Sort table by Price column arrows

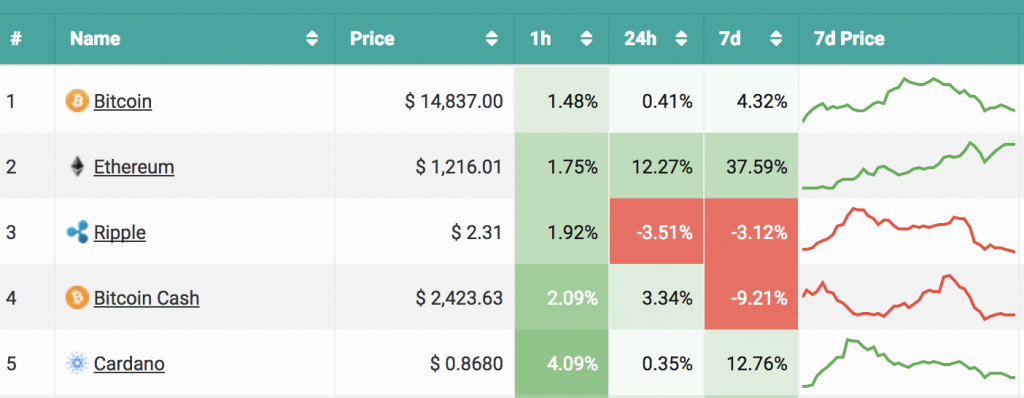tap(492, 39)
